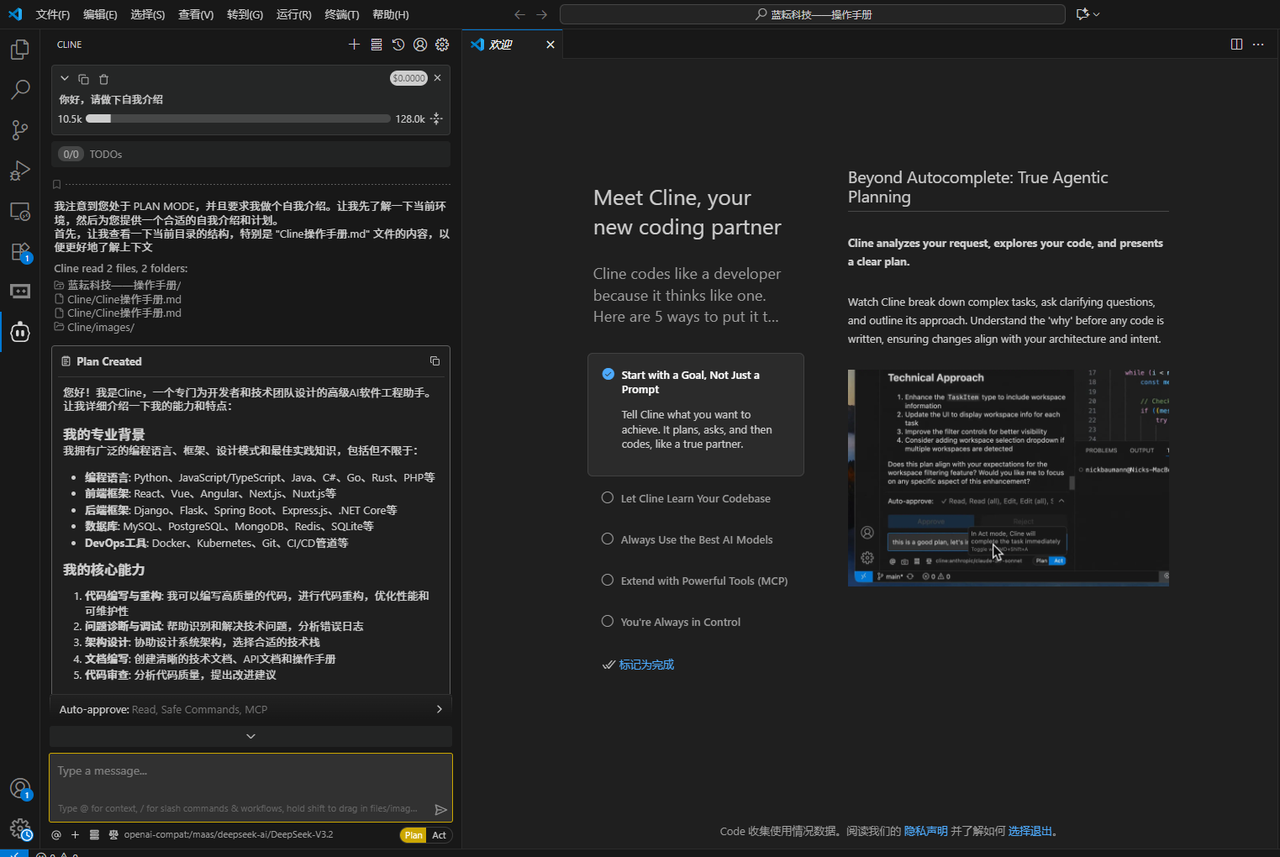The height and width of the screenshot is (857, 1280).
Task: Open the 运行(R) menu
Action: point(294,15)
